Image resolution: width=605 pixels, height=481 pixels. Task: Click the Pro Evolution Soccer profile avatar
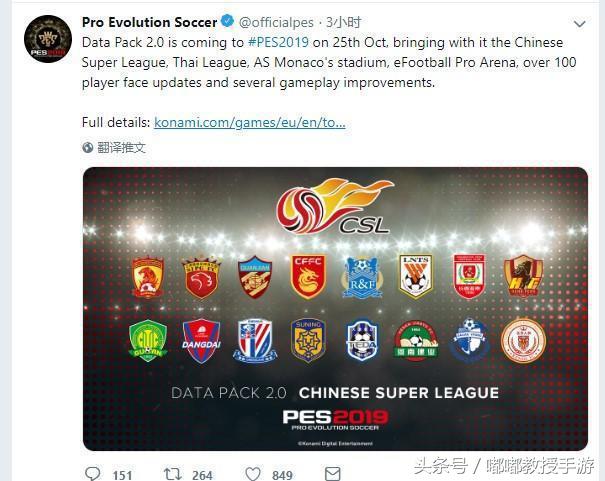tap(48, 39)
